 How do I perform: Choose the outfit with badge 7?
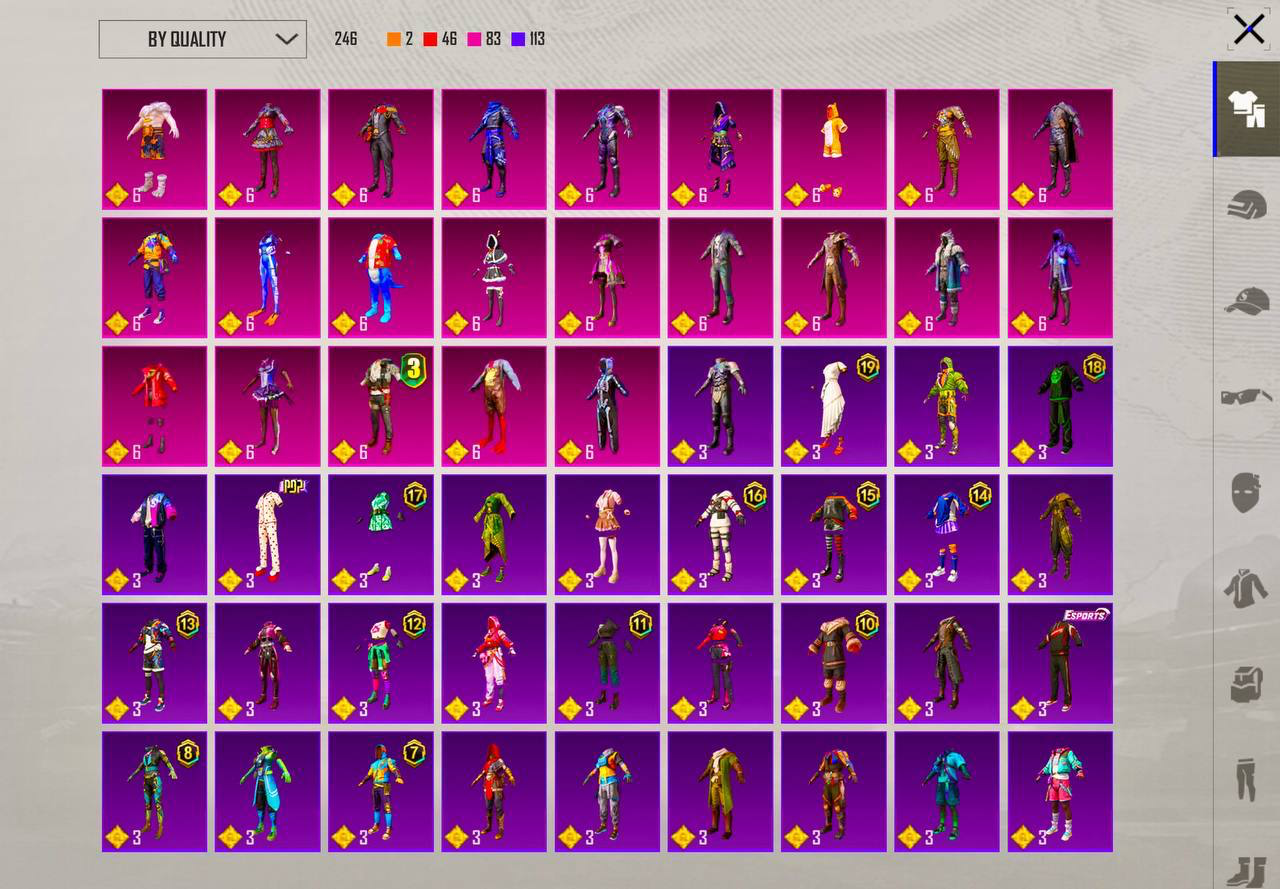coord(381,792)
